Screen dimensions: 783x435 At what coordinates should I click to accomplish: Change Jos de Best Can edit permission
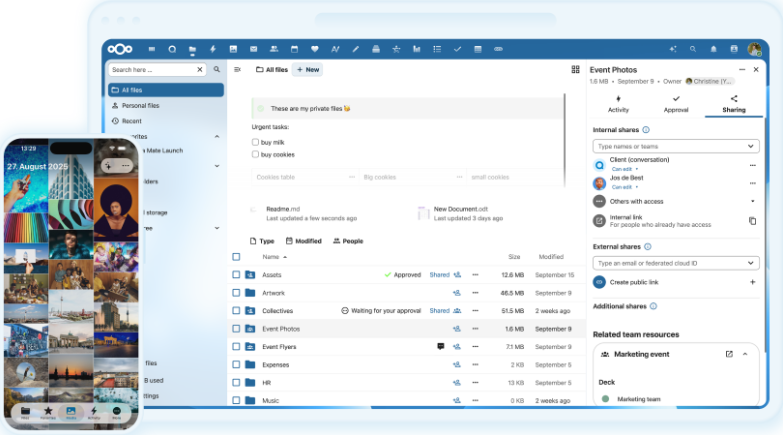[x=625, y=187]
